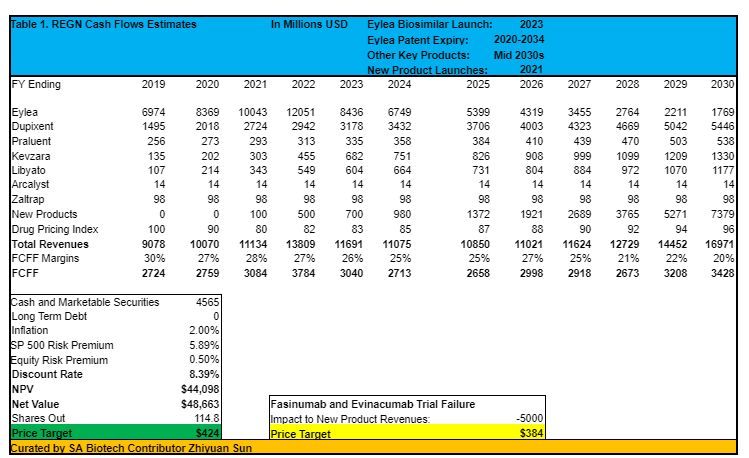Click the 'Eylea' row label
The width and height of the screenshot is (749, 458).
point(25,112)
